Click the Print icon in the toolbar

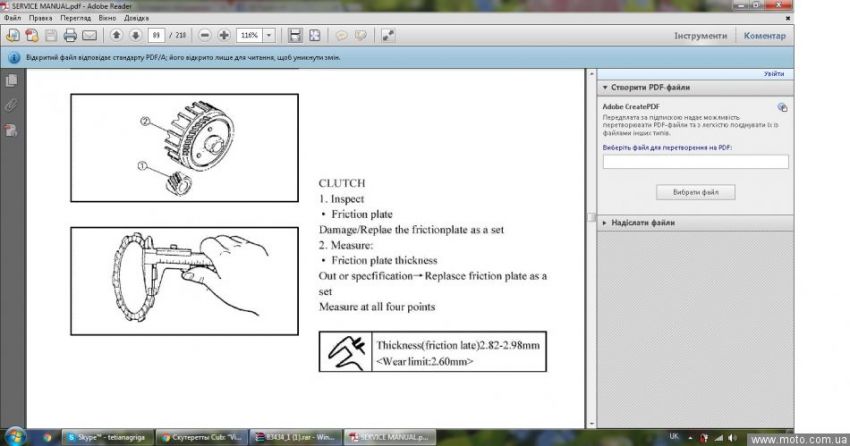[70, 35]
